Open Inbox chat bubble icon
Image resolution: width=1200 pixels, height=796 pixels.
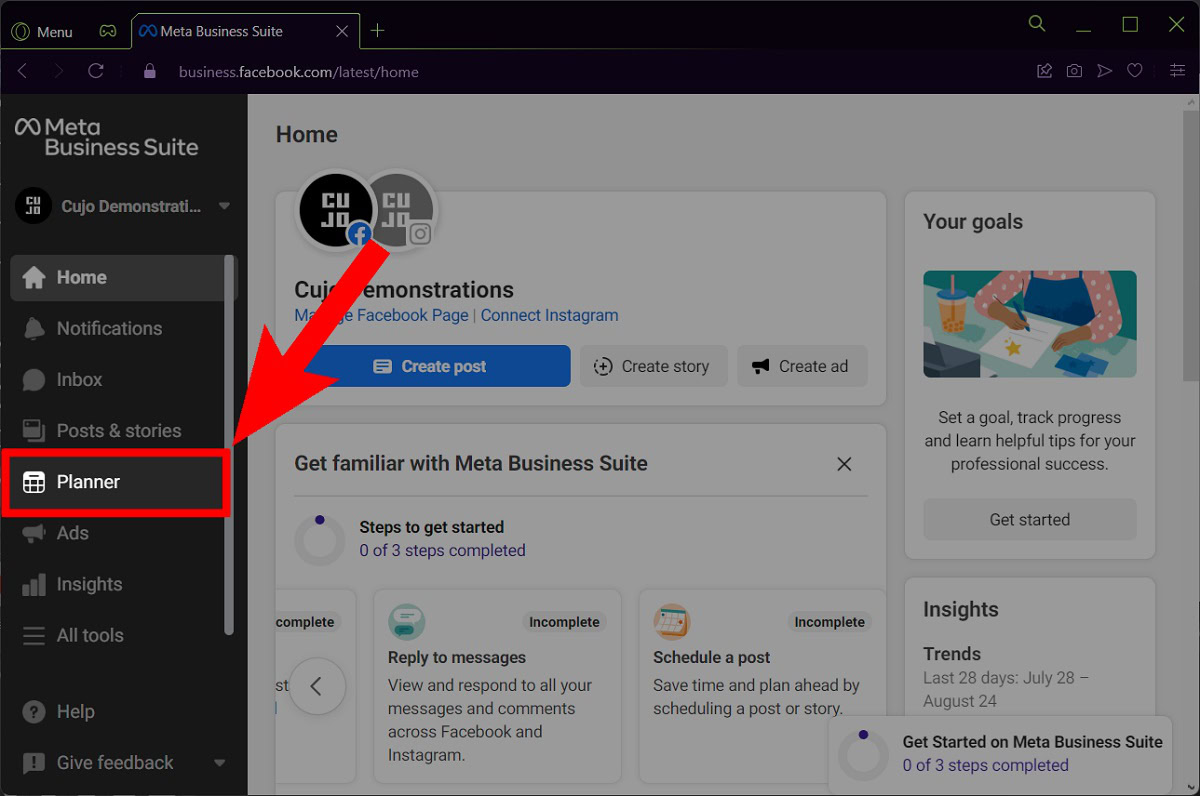click(34, 380)
